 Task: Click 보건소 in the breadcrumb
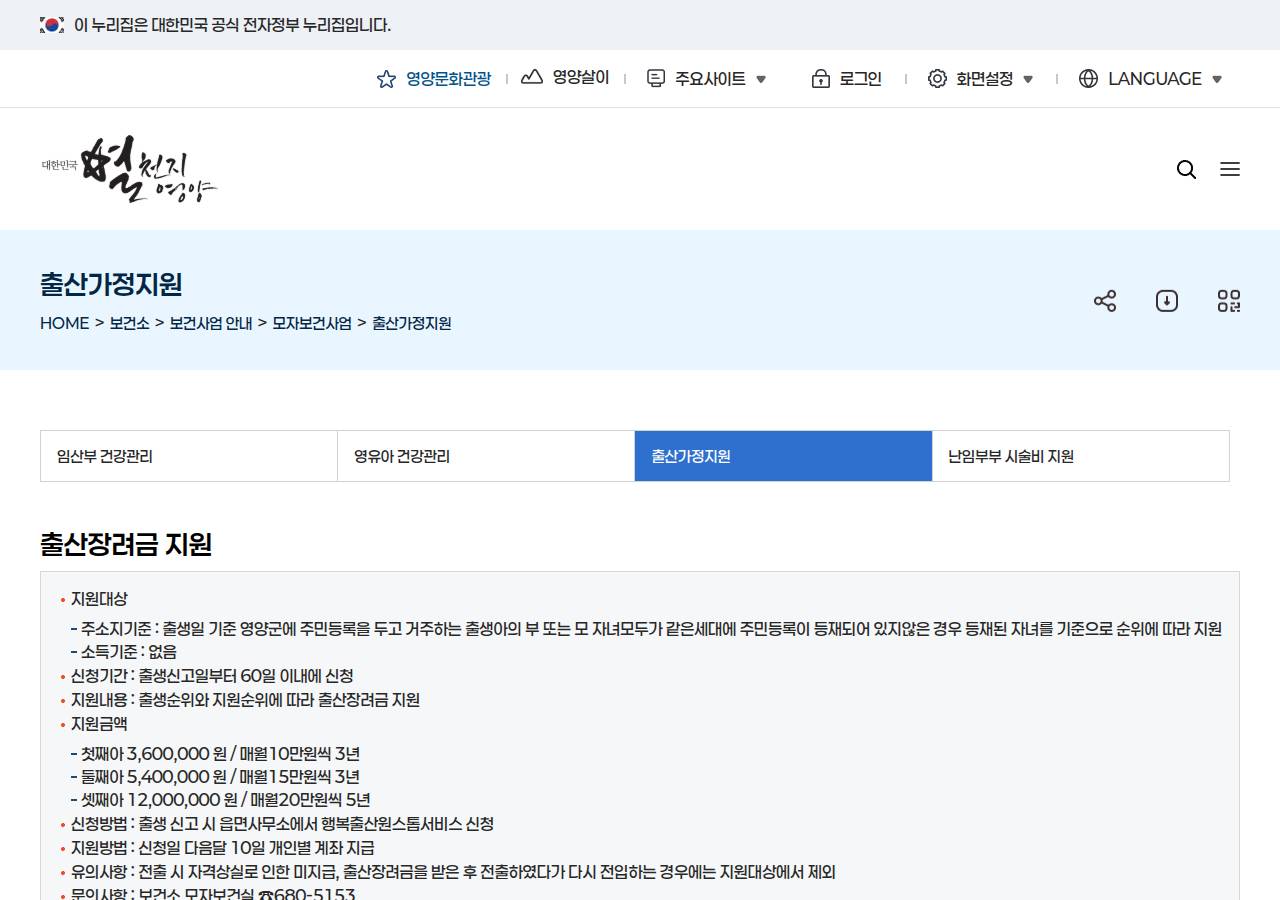point(130,323)
